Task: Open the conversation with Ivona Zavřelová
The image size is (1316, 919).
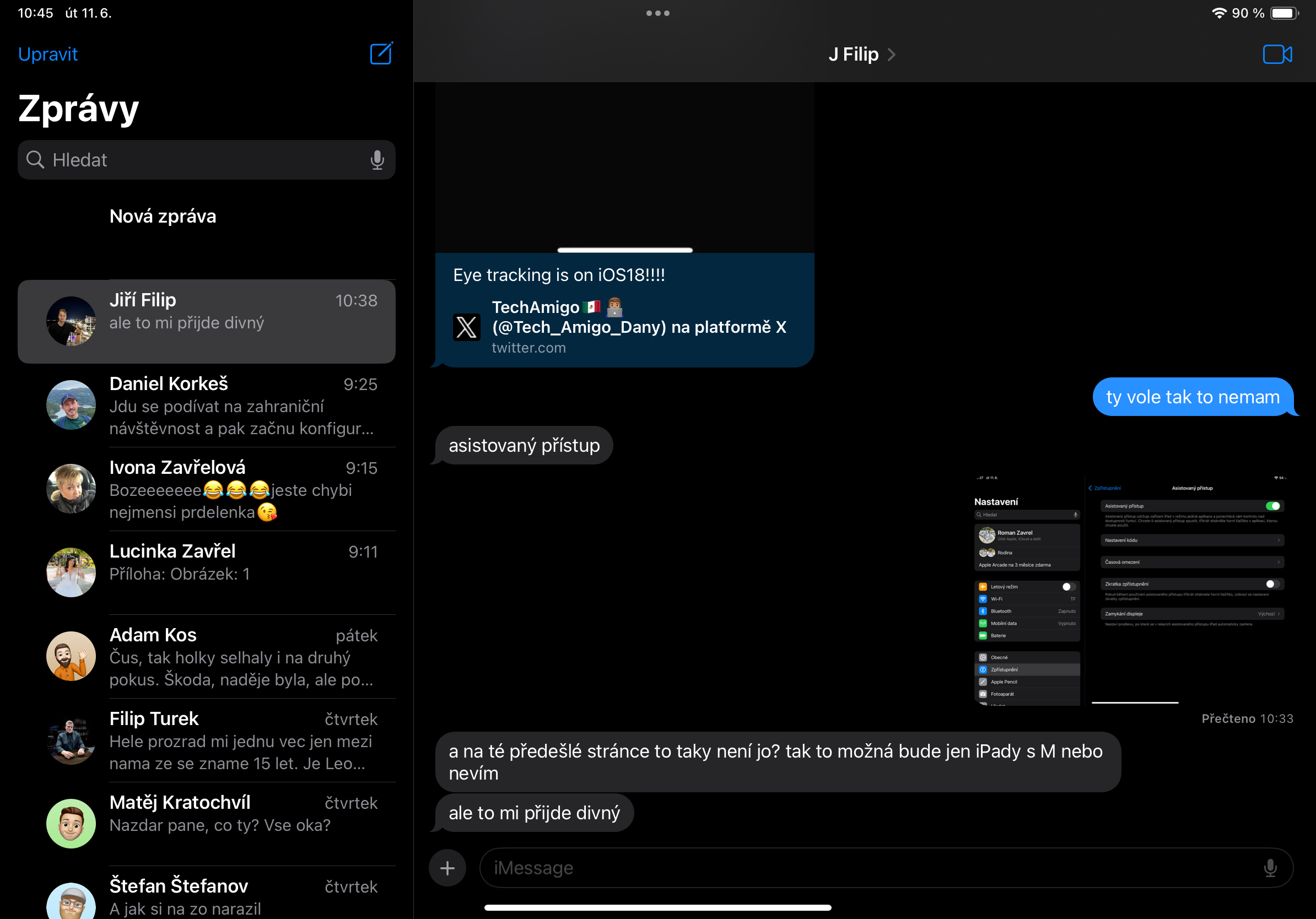Action: 229,488
